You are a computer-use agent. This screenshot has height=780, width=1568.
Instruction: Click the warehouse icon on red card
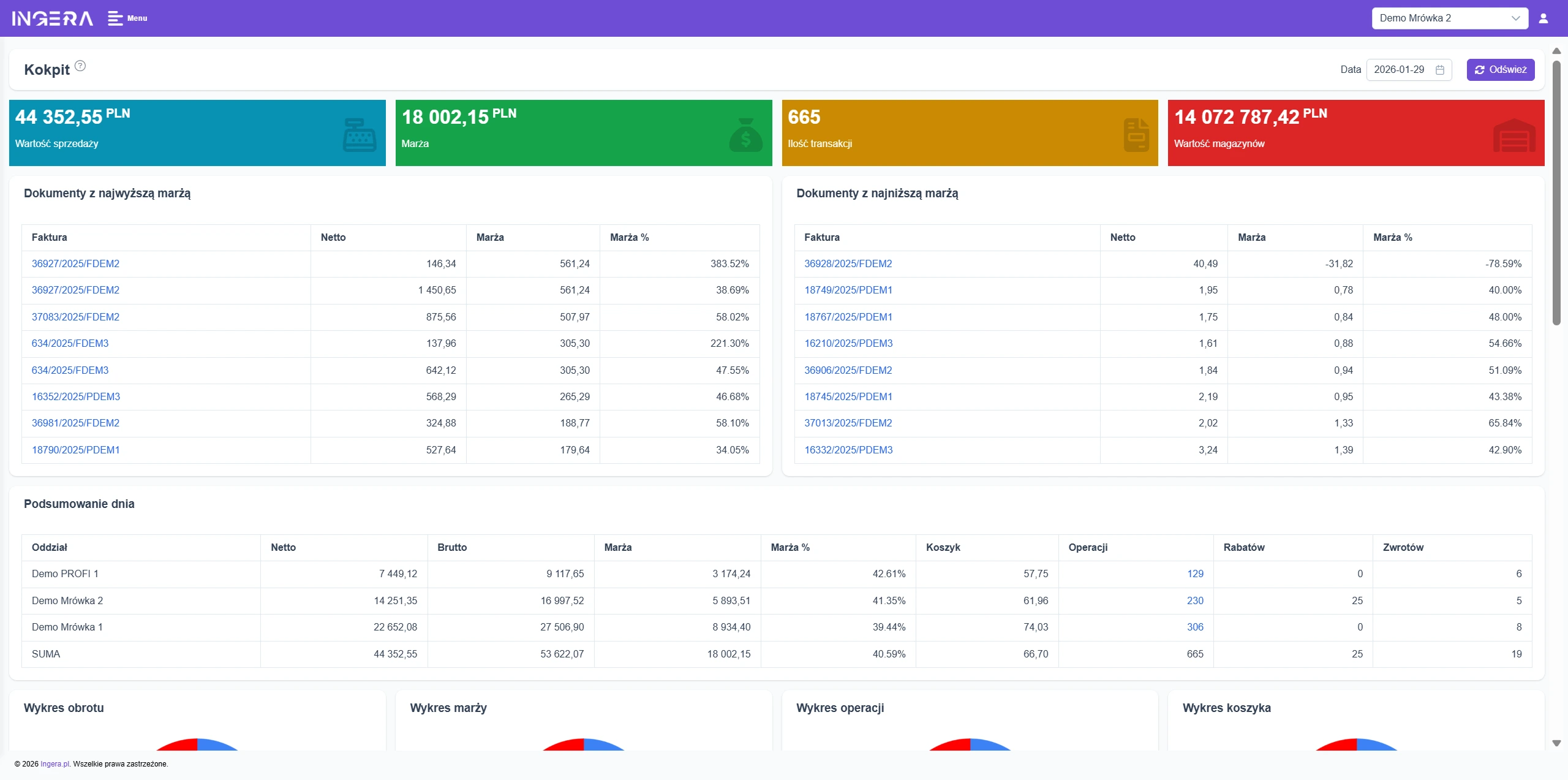coord(1513,135)
